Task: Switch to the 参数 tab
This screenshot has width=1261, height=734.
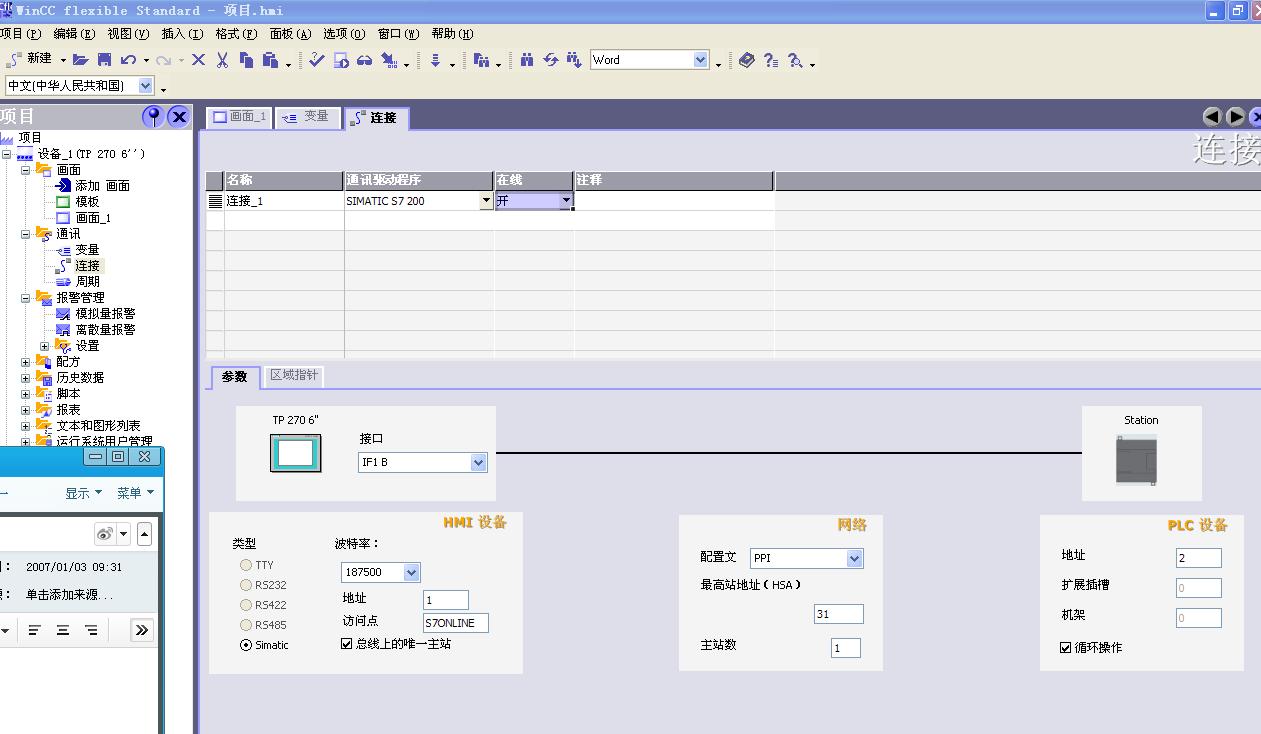Action: [x=235, y=377]
